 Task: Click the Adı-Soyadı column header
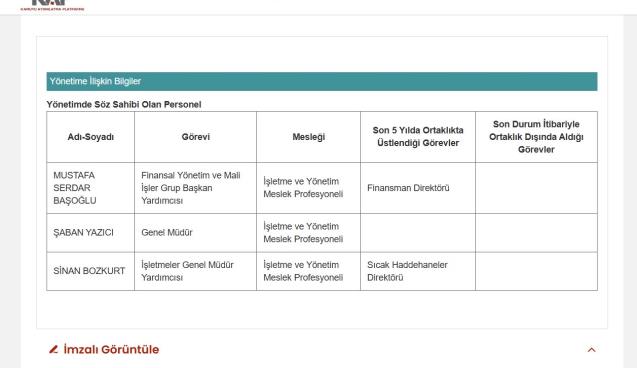(91, 137)
